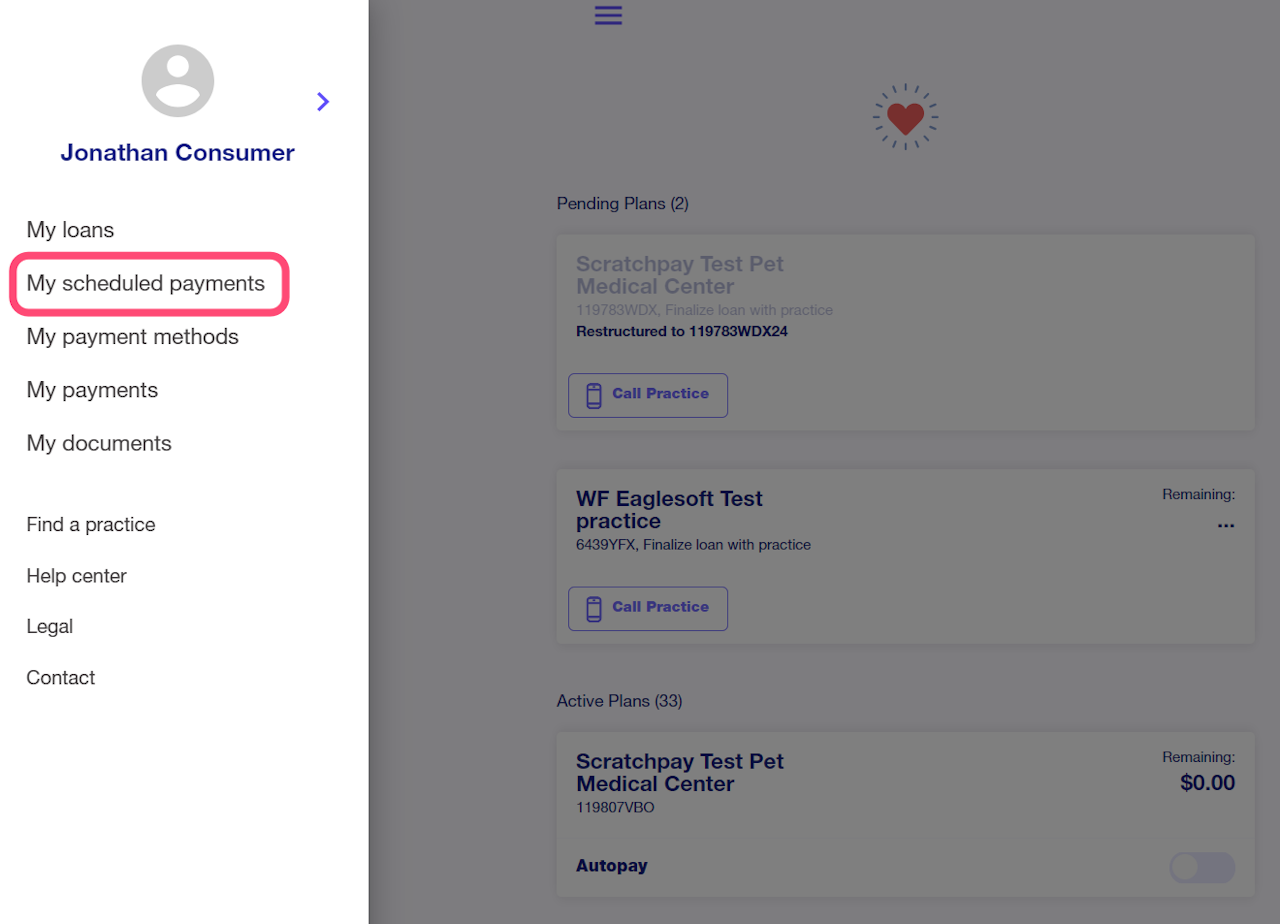1280x924 pixels.
Task: Open the three-dots Remaining indicator
Action: pyautogui.click(x=1225, y=525)
